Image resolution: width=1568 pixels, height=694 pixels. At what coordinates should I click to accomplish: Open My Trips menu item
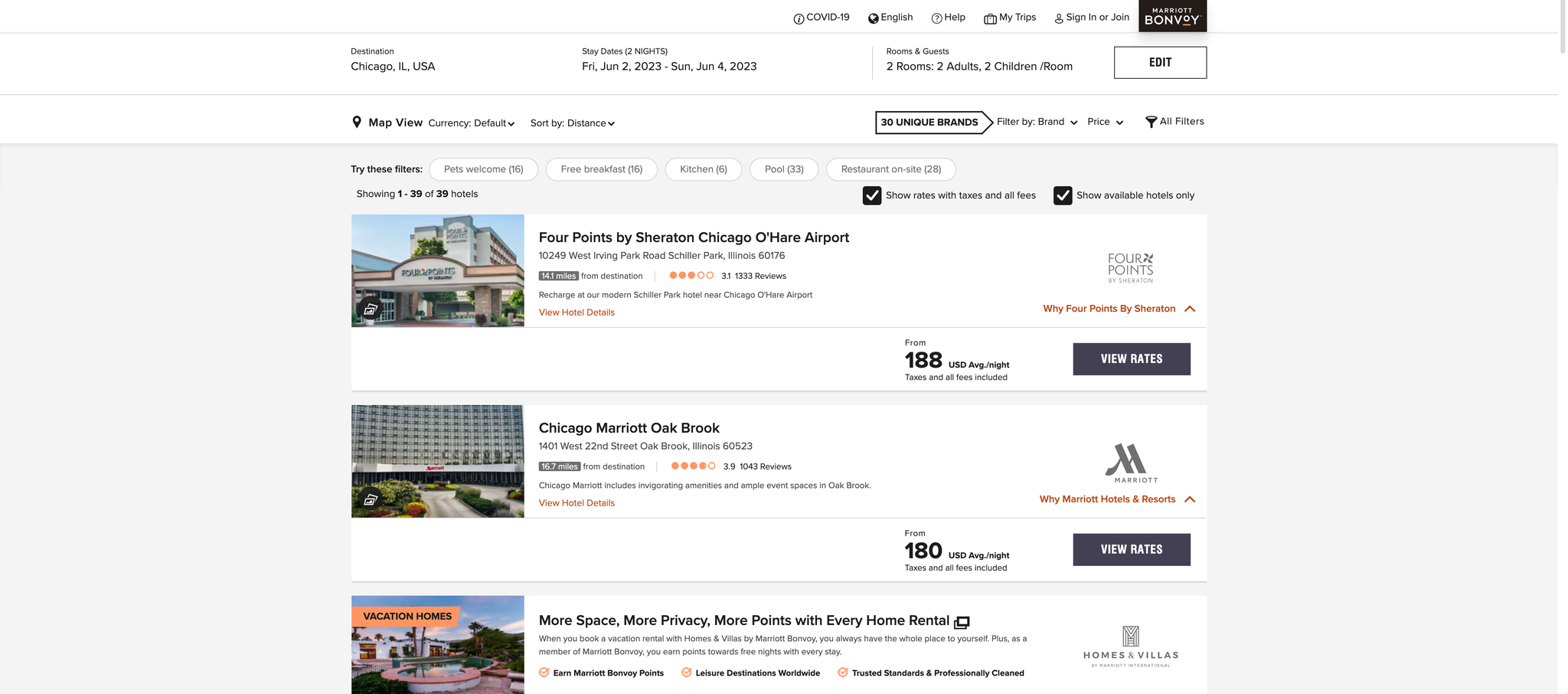(x=1018, y=18)
